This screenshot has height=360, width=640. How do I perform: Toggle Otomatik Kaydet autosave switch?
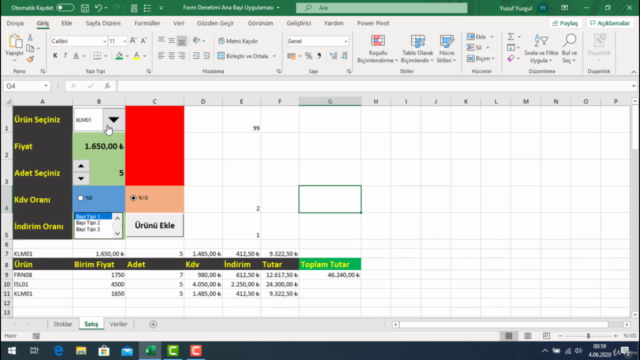pos(65,8)
